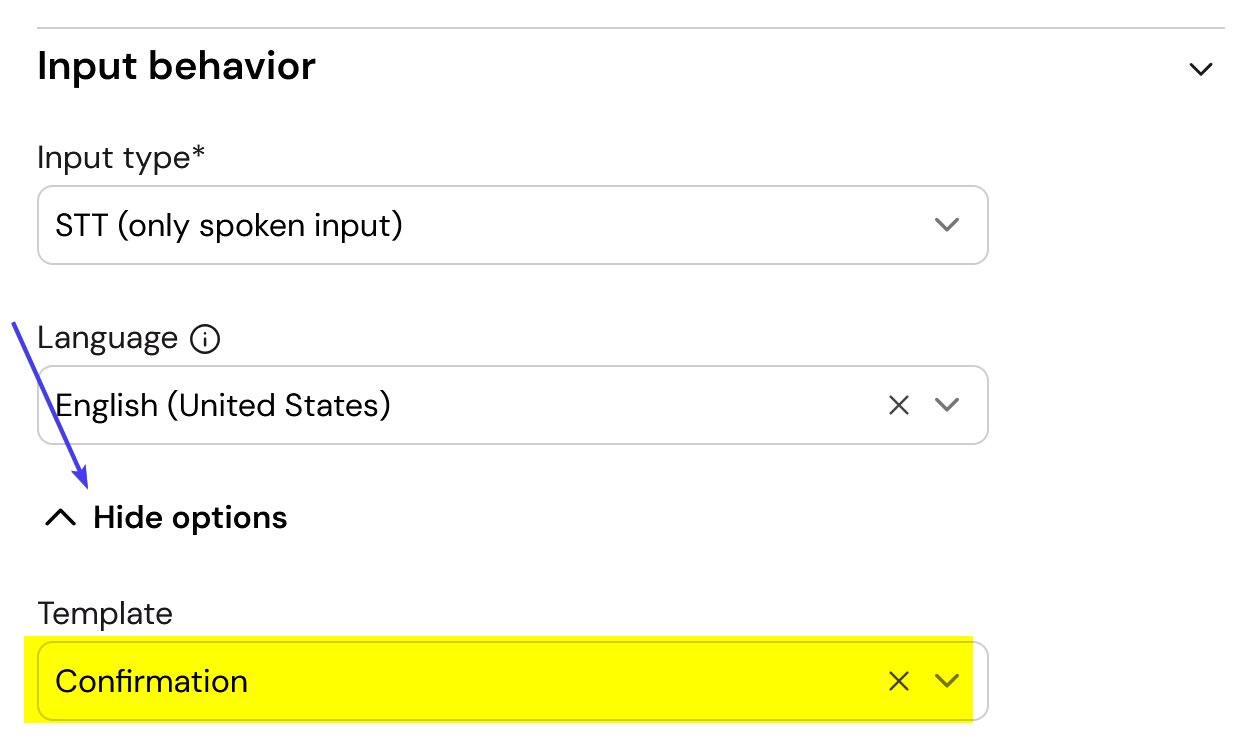The height and width of the screenshot is (752, 1246).
Task: Click the Language field label
Action: tap(107, 338)
